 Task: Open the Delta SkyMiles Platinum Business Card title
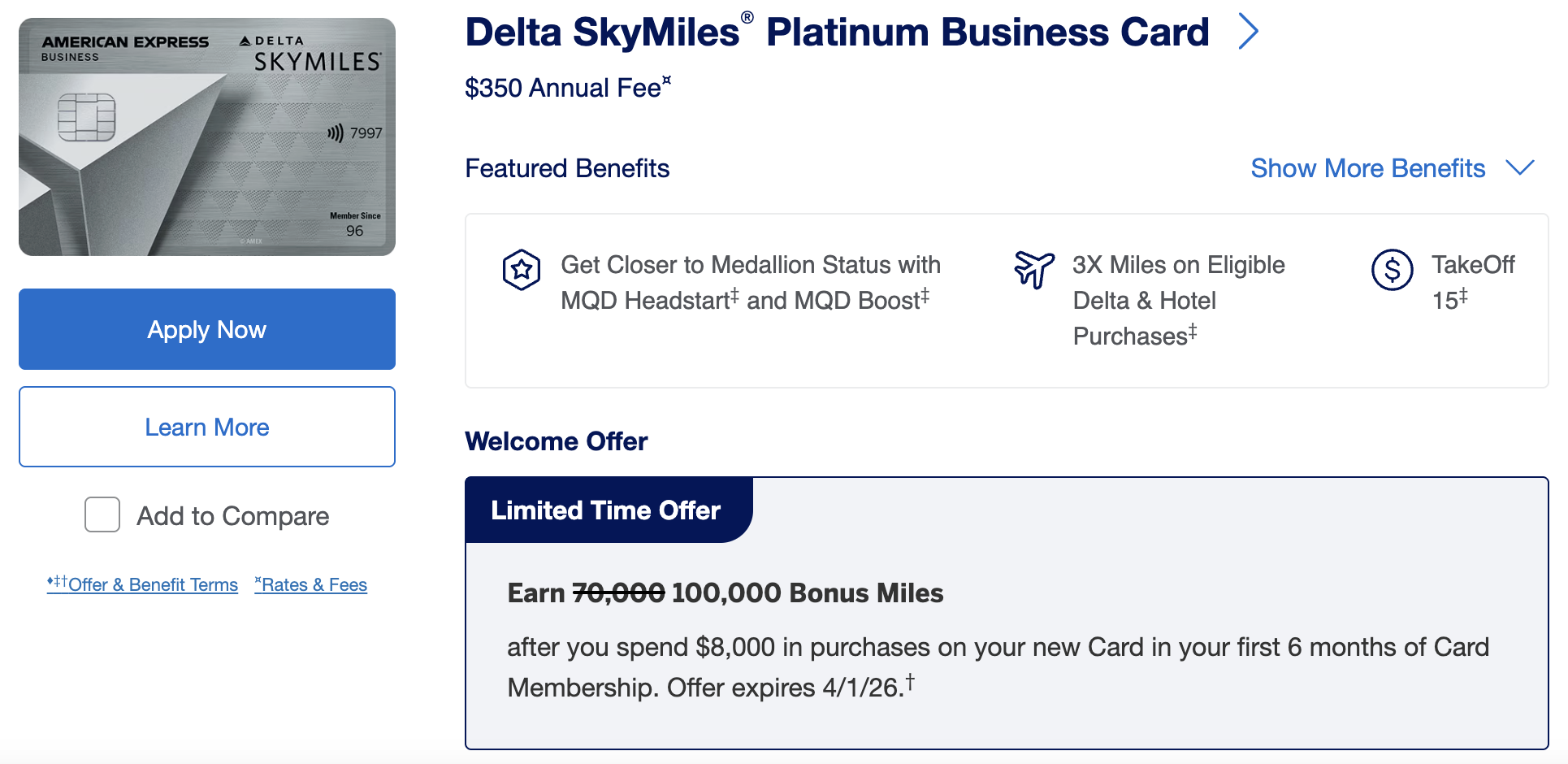[837, 33]
